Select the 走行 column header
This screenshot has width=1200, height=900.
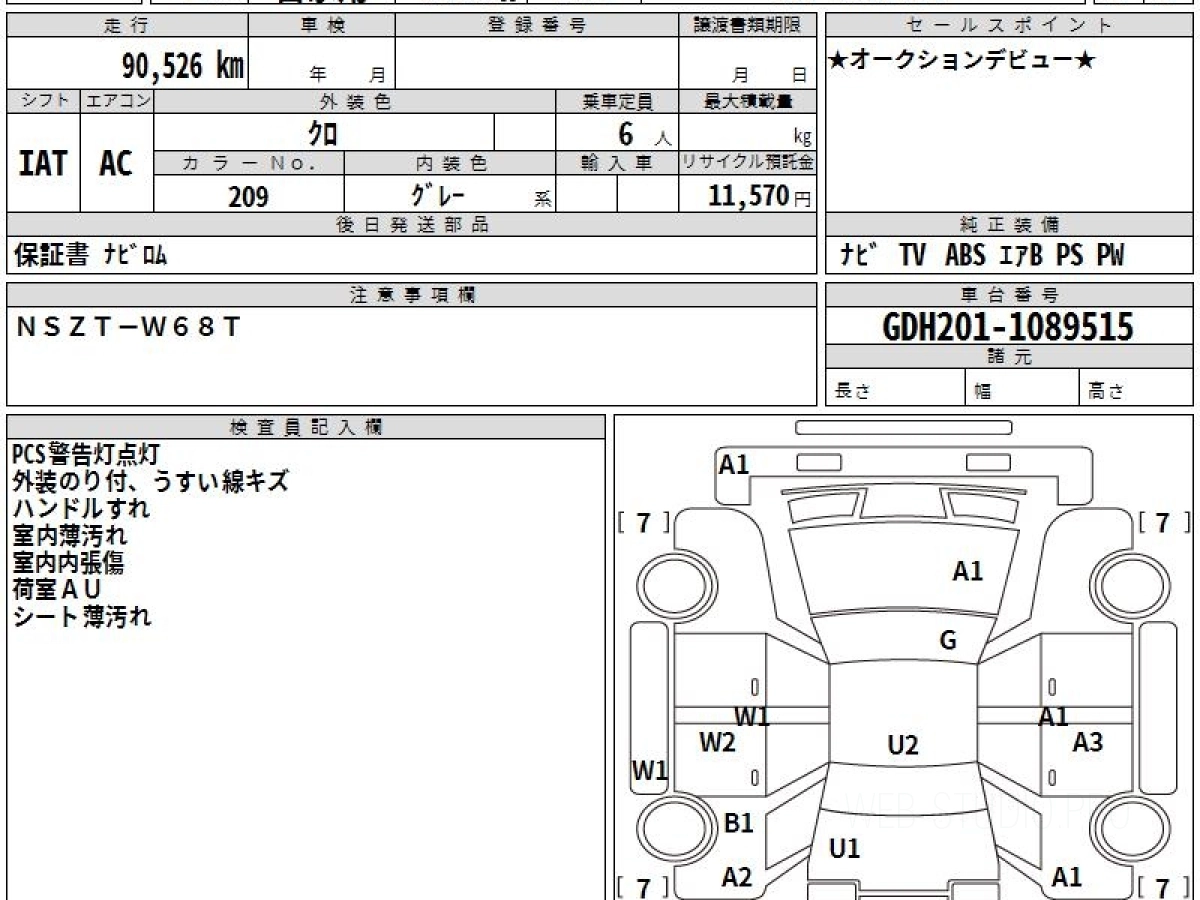(126, 26)
